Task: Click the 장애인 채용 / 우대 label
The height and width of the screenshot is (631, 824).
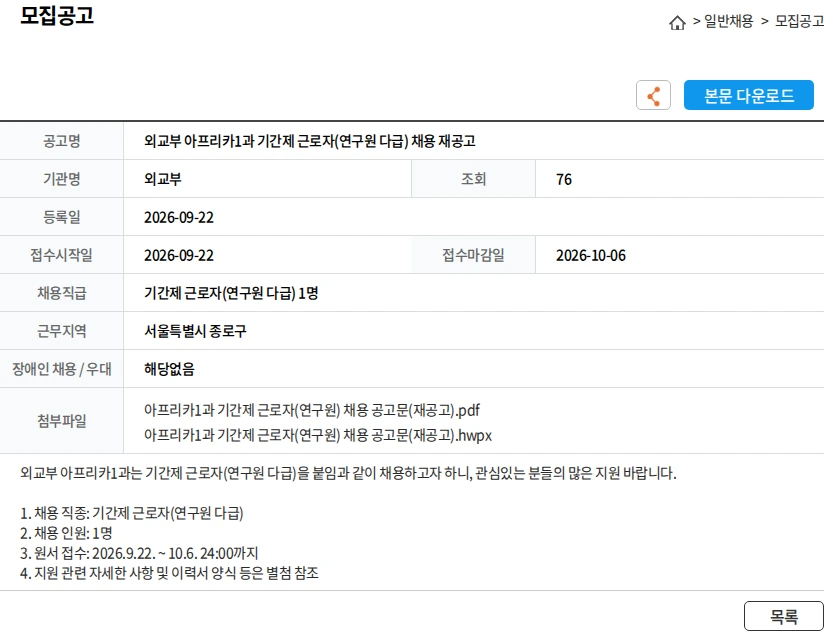Action: 61,369
